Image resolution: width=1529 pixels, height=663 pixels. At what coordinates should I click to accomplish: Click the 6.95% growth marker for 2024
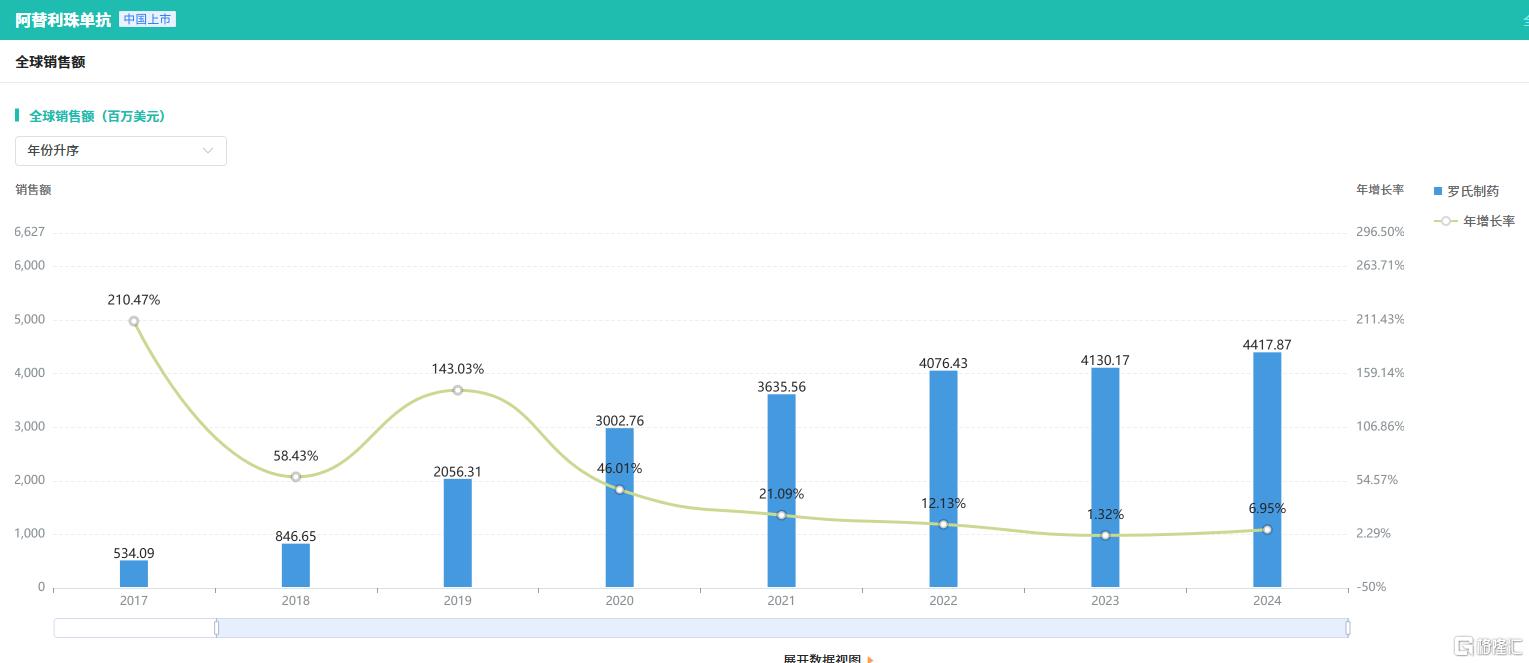(x=1267, y=529)
